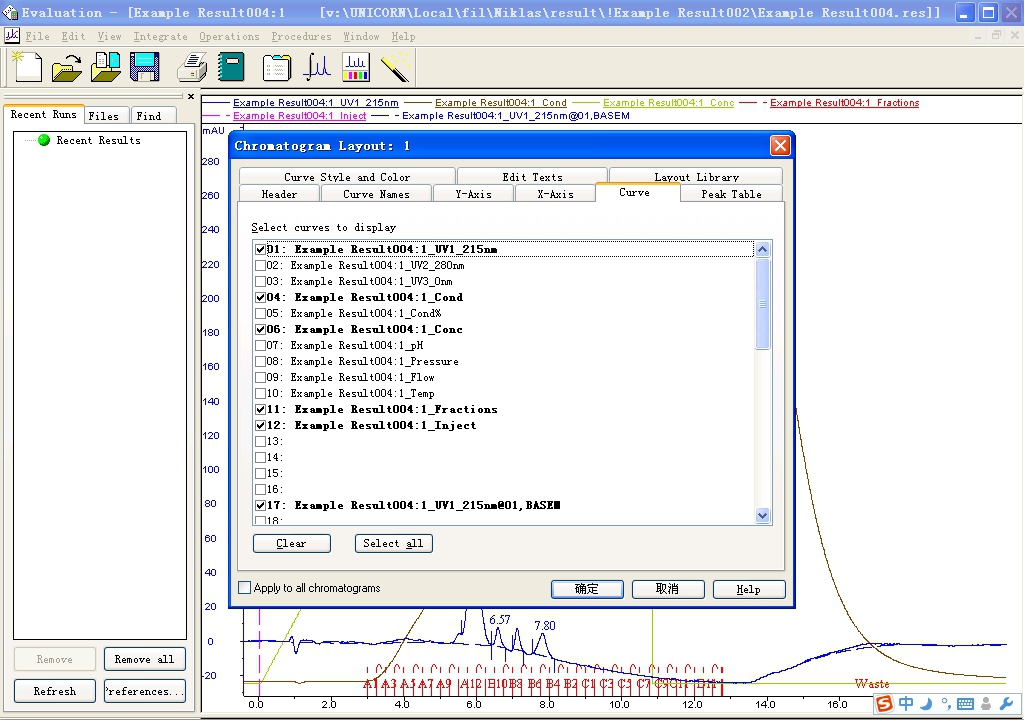Screen dimensions: 1025x722
Task: Click the new document toolbar icon
Action: pos(27,67)
